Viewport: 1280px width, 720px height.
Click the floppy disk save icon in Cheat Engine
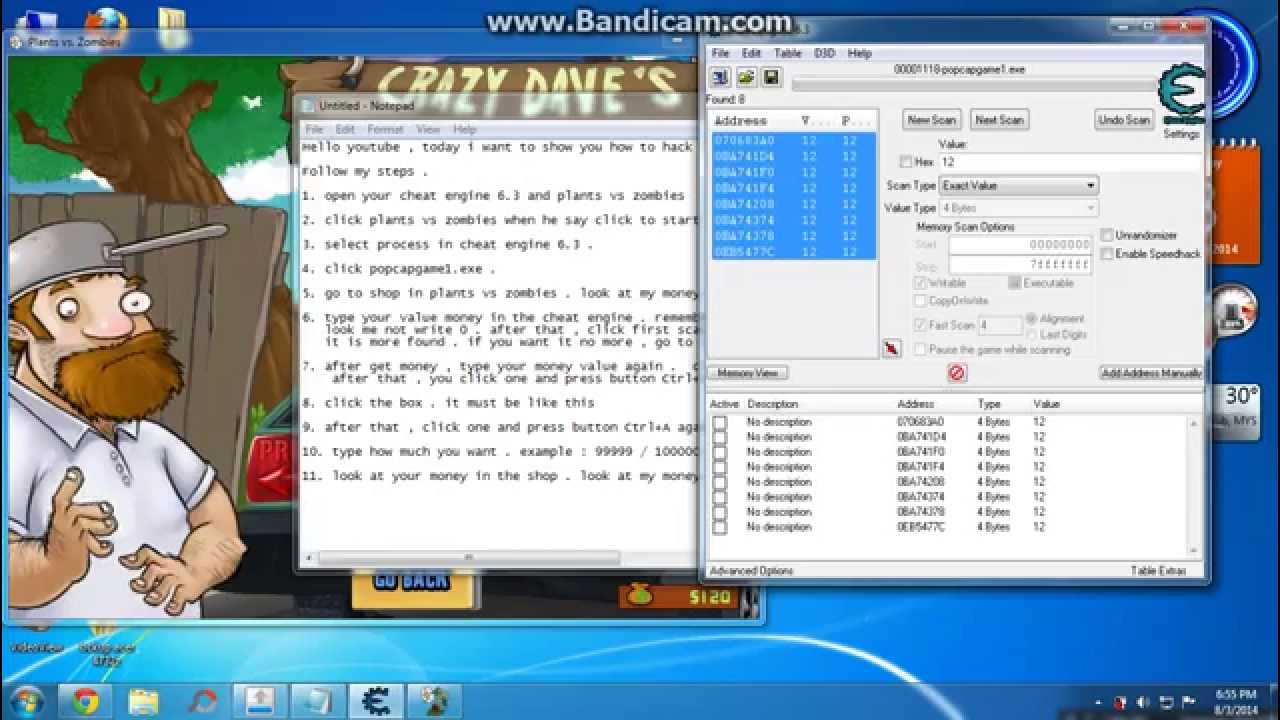coord(771,77)
